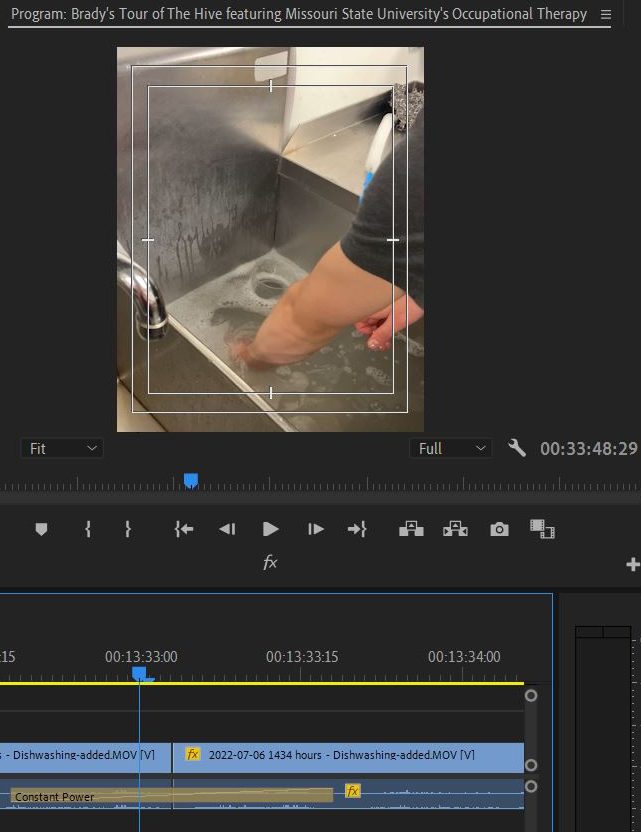Image resolution: width=641 pixels, height=832 pixels.
Task: Click the fx badge on the video clip
Action: point(193,754)
